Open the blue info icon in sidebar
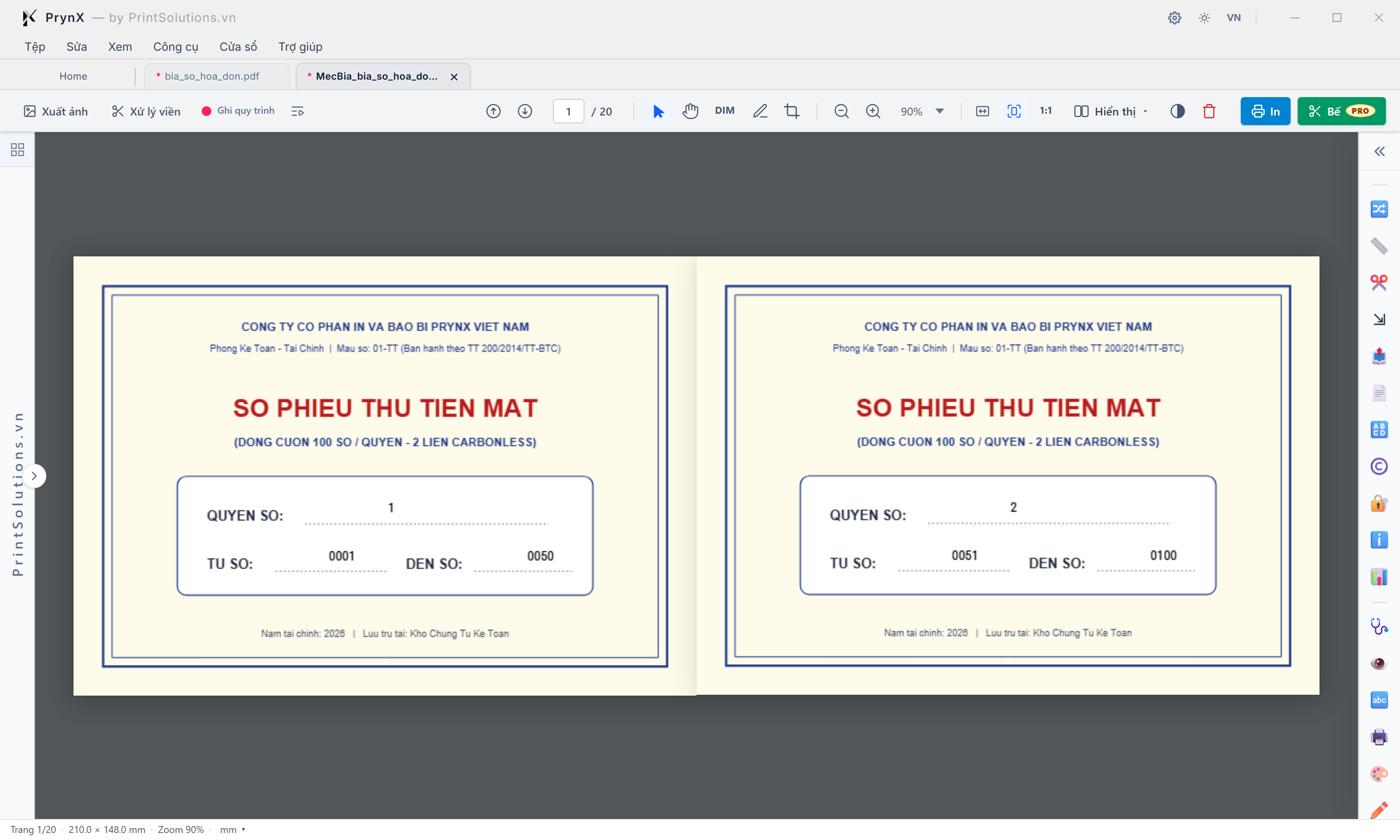 tap(1379, 540)
